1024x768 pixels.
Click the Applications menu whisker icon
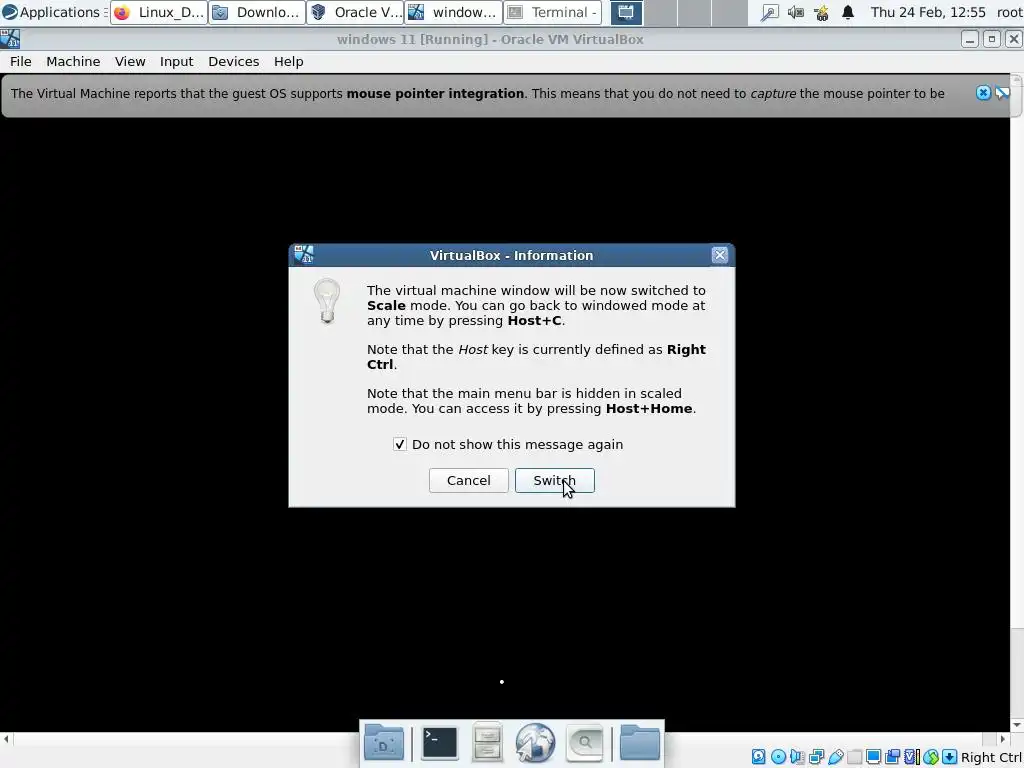click(10, 12)
